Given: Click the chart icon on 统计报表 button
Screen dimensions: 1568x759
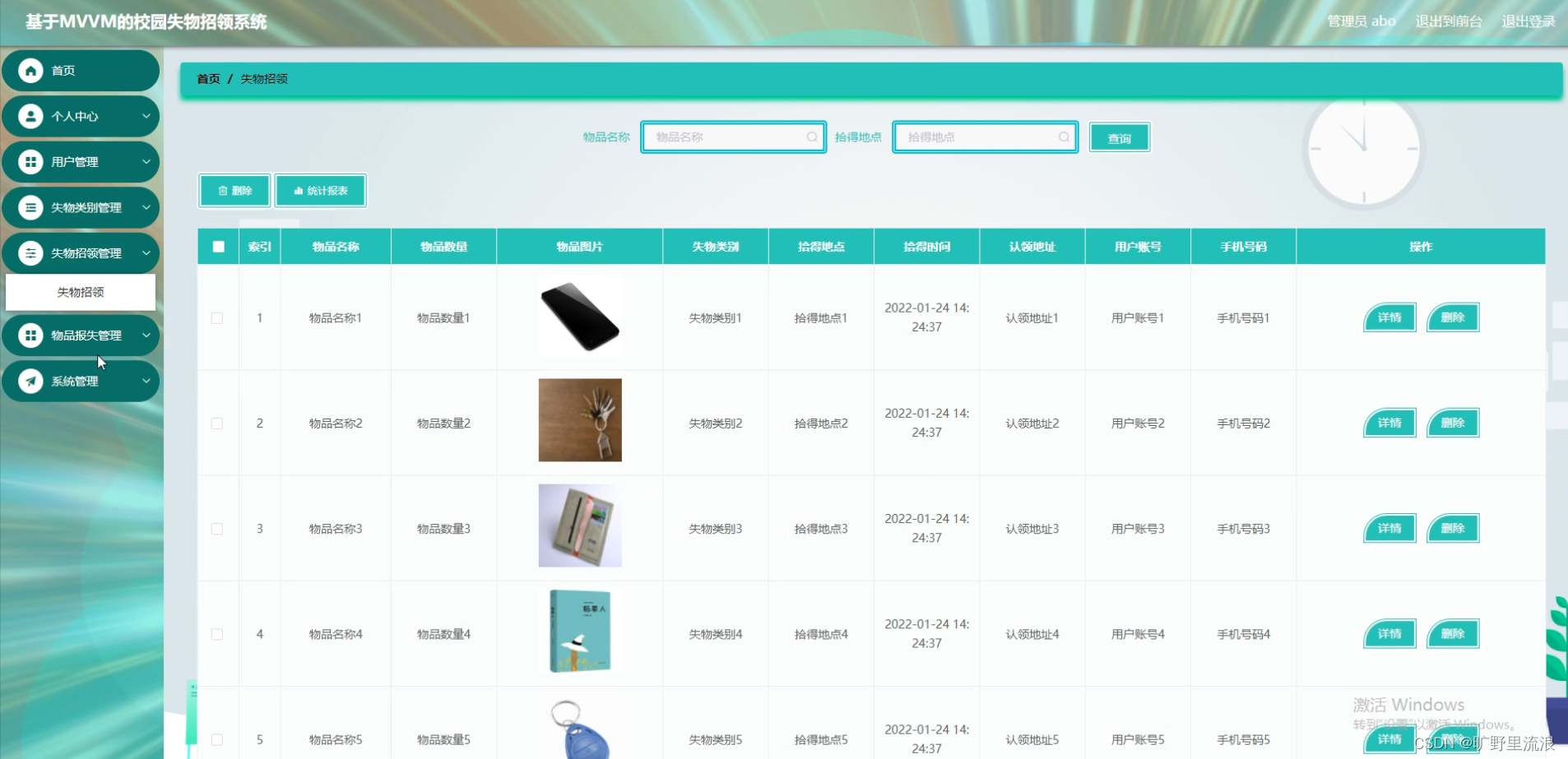Looking at the screenshot, I should [x=298, y=190].
